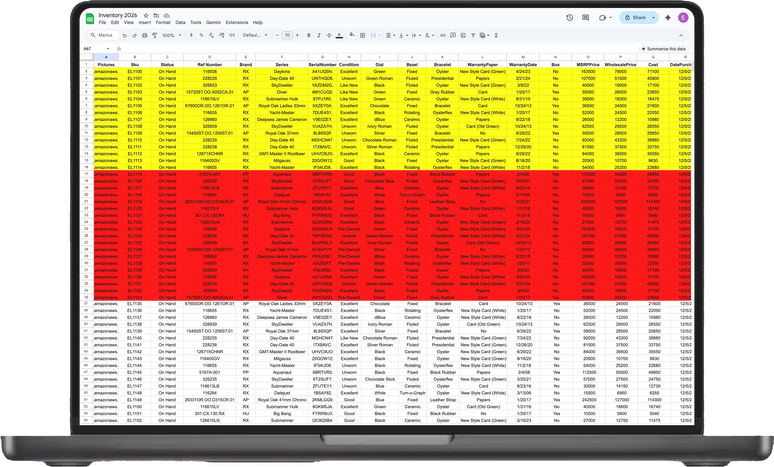This screenshot has height=467, width=774.
Task: Toggle strikethrough formatting
Action: point(329,35)
